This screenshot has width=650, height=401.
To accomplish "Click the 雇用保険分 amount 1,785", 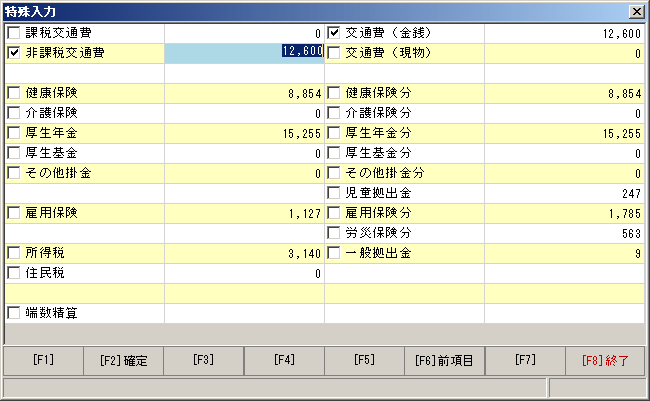I will [x=564, y=213].
